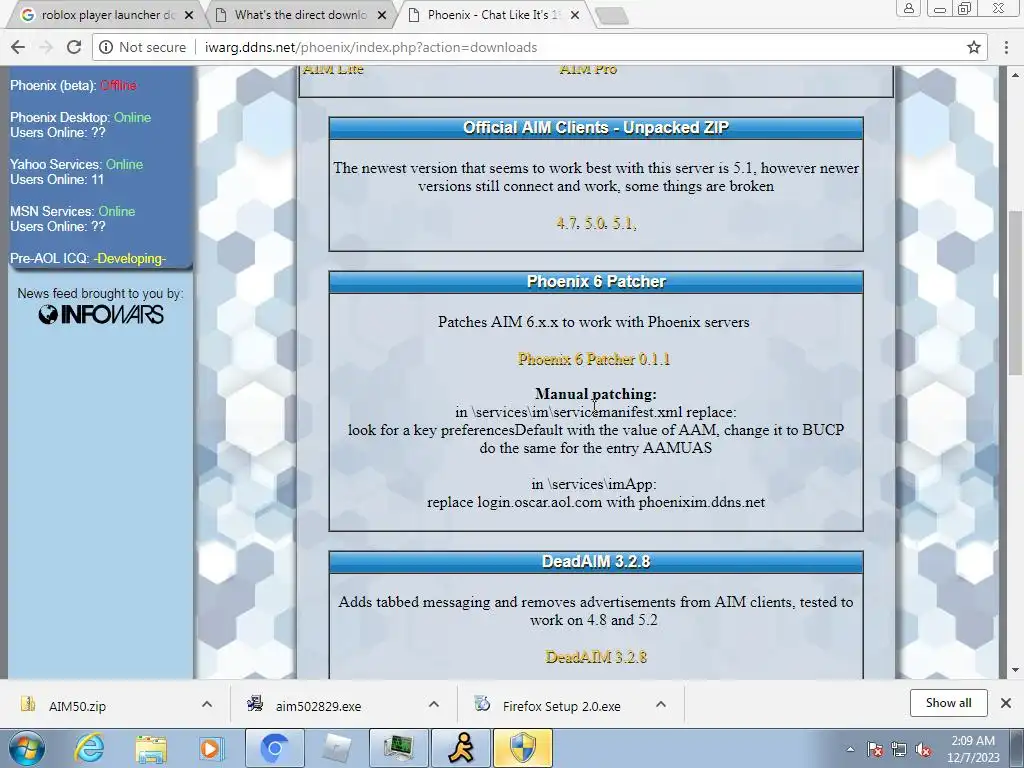Launch Internet Explorer from the taskbar
This screenshot has width=1024, height=768.
coord(89,748)
